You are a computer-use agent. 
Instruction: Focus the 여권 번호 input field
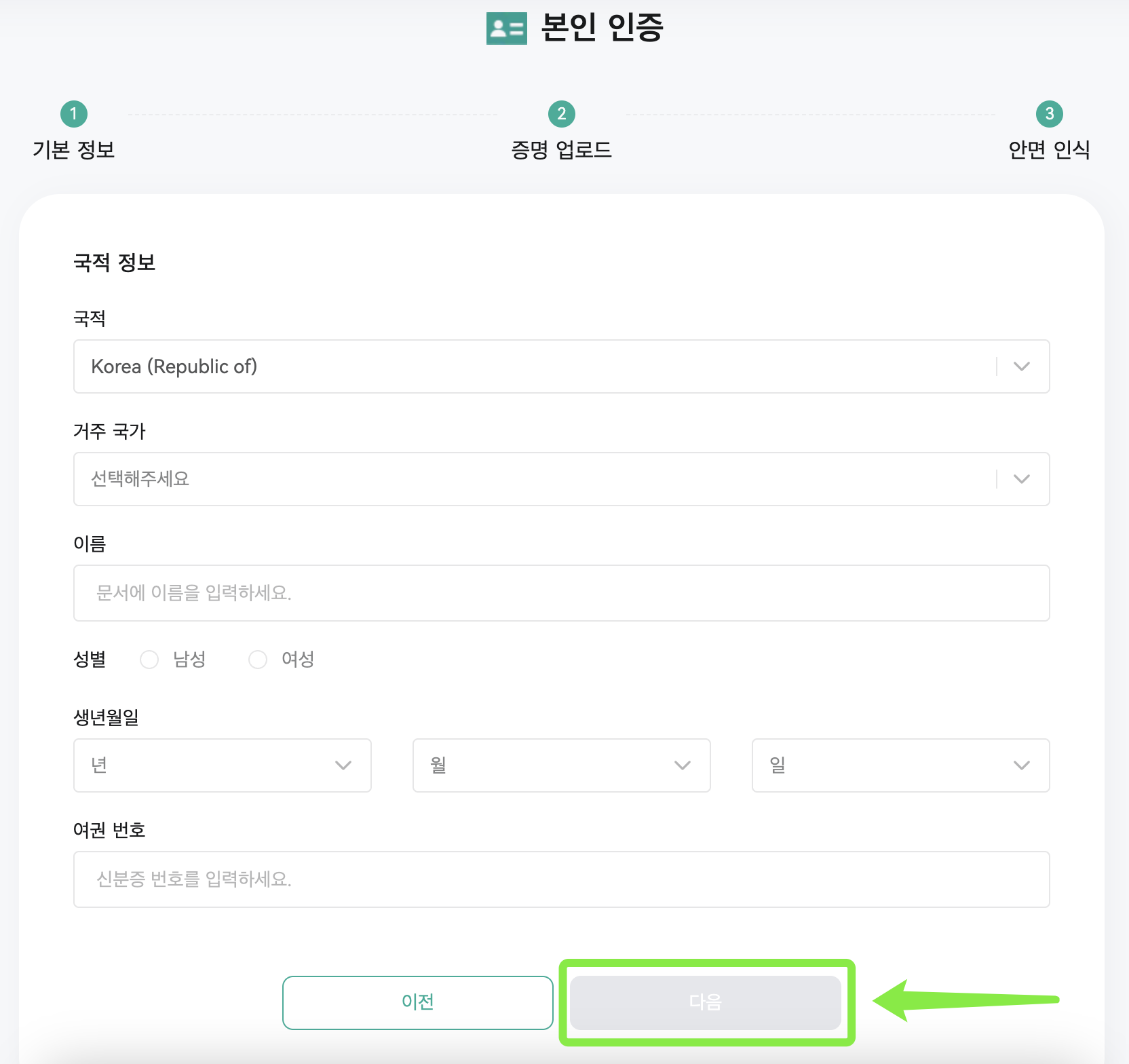pyautogui.click(x=562, y=879)
